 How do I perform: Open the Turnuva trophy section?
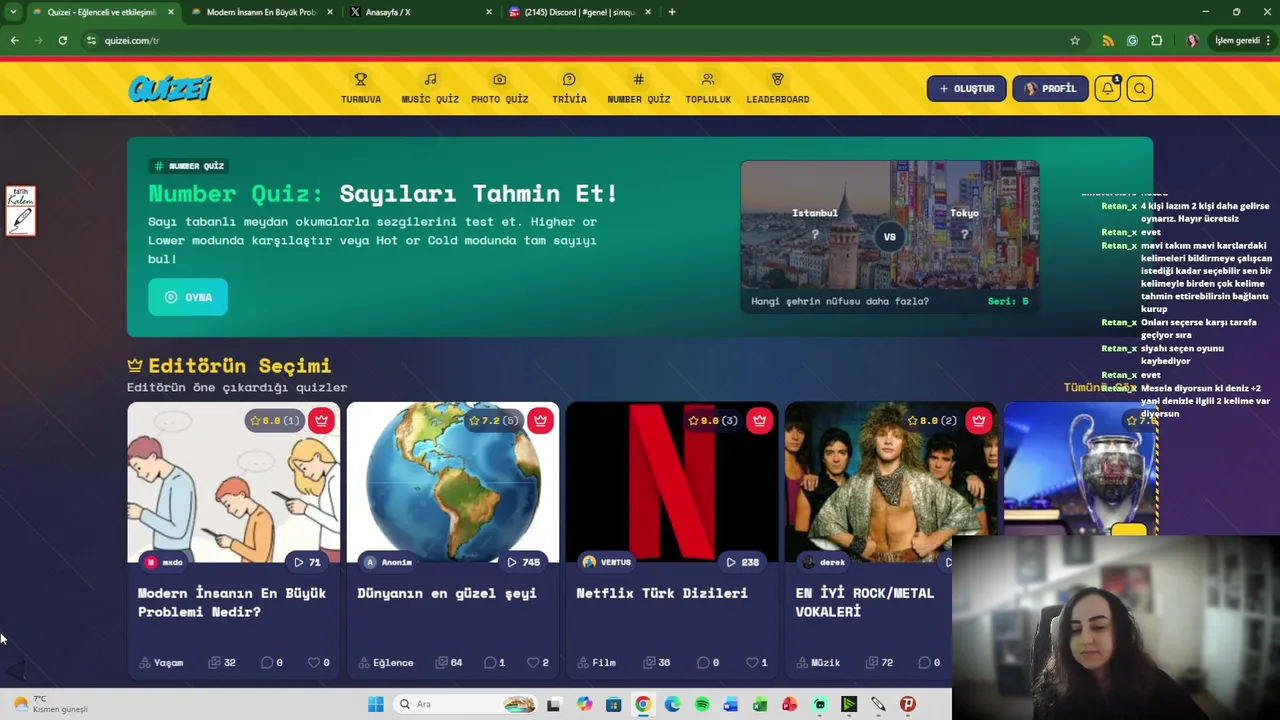click(360, 88)
